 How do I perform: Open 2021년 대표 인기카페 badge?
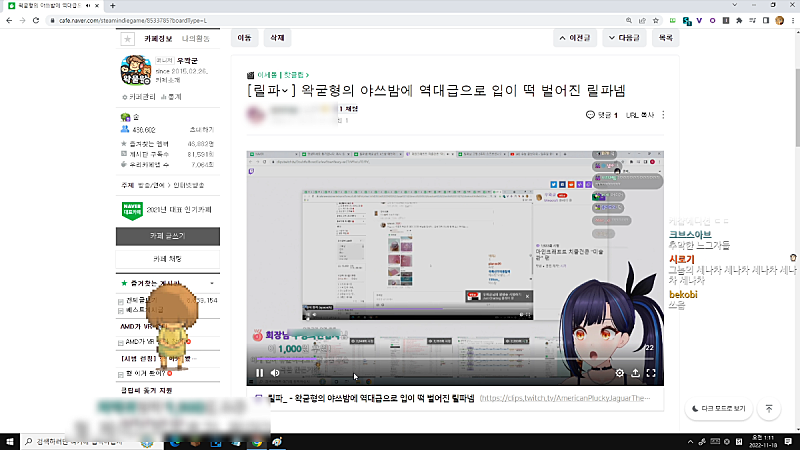(x=168, y=210)
